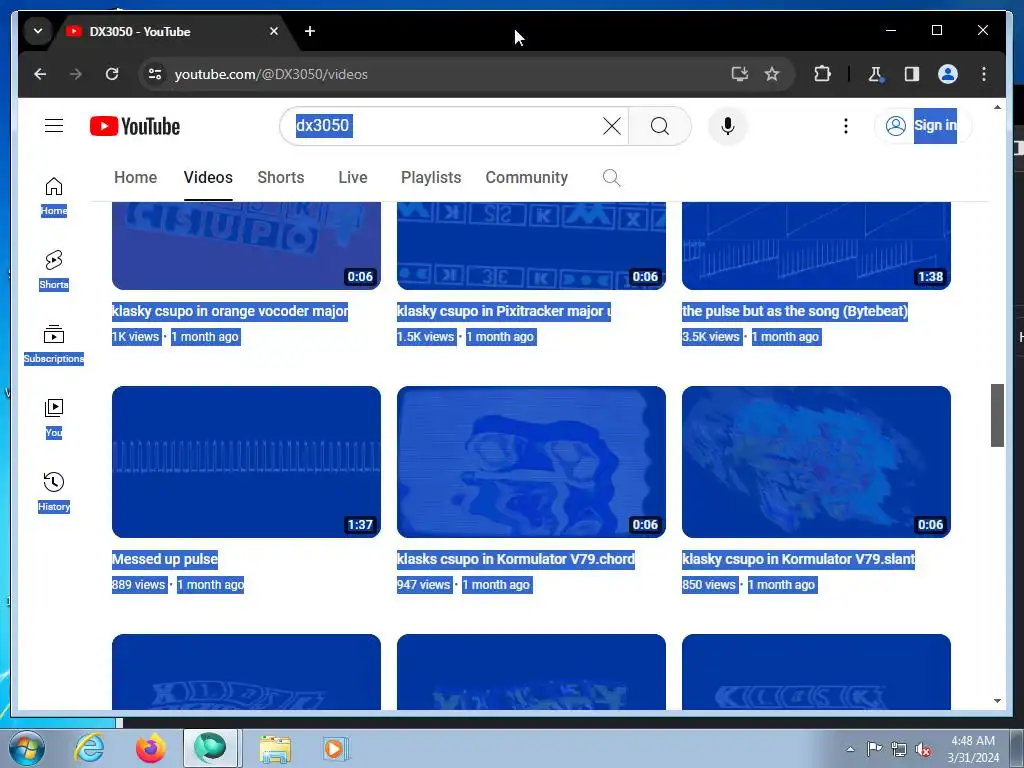Open the Home sidebar item
This screenshot has height=768, width=1024.
54,197
